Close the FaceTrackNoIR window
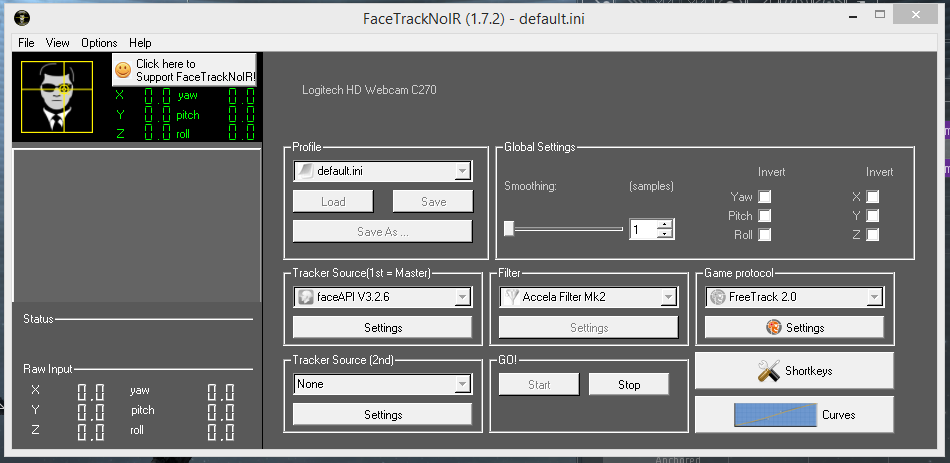The width and height of the screenshot is (950, 463). 916,14
